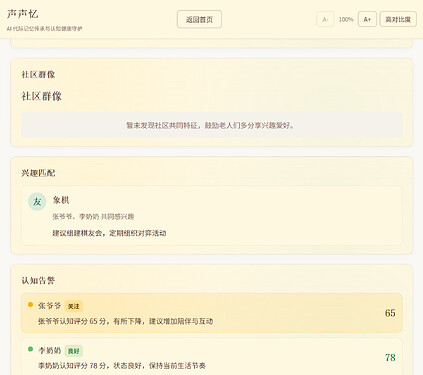Click the 兴趣匹配 section heading
423x375 pixels.
point(38,173)
